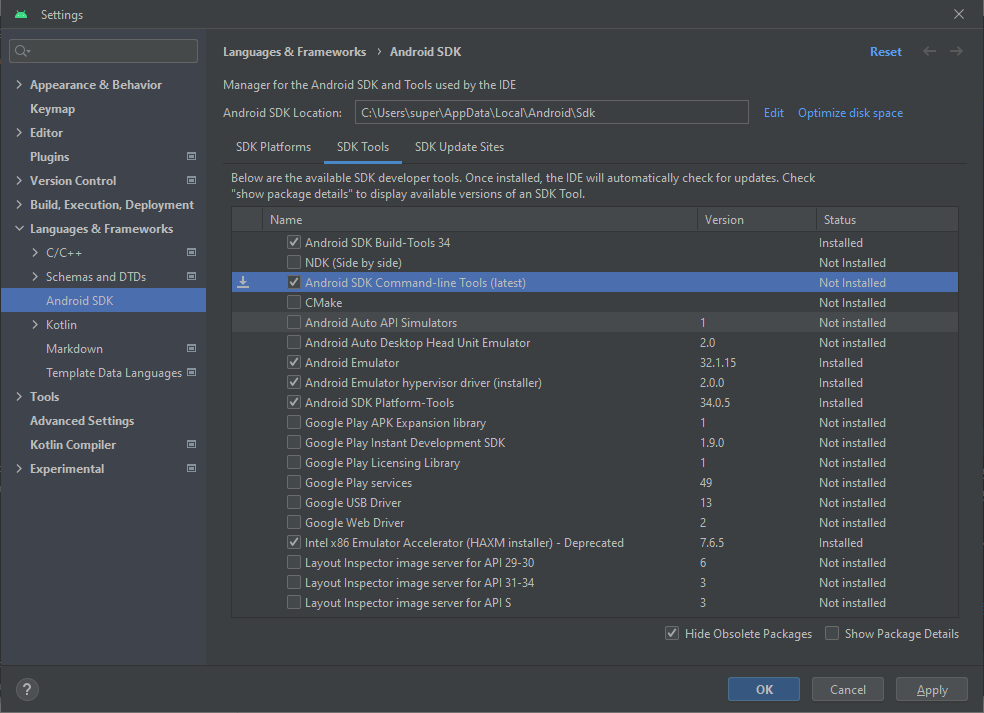
Task: Expand the Appearance & Behavior section
Action: pos(20,85)
